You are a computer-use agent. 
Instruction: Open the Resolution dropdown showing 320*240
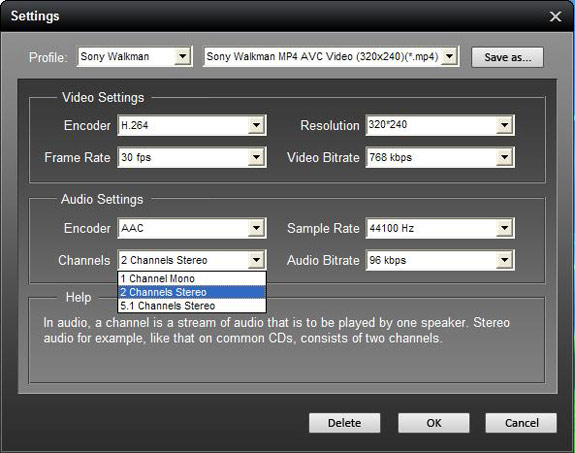pyautogui.click(x=505, y=125)
